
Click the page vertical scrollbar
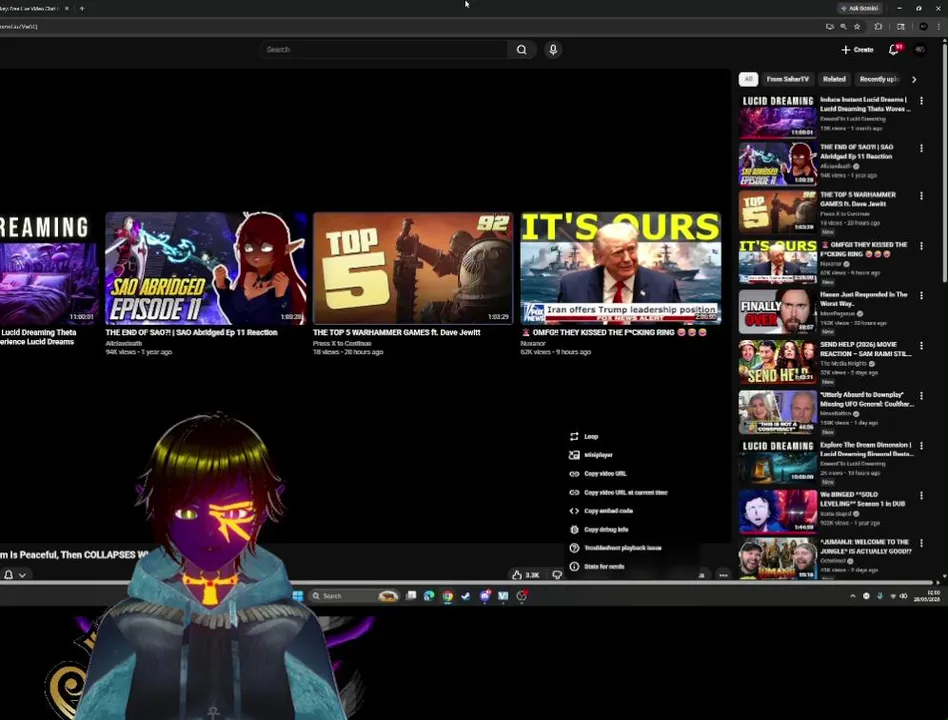[944, 163]
